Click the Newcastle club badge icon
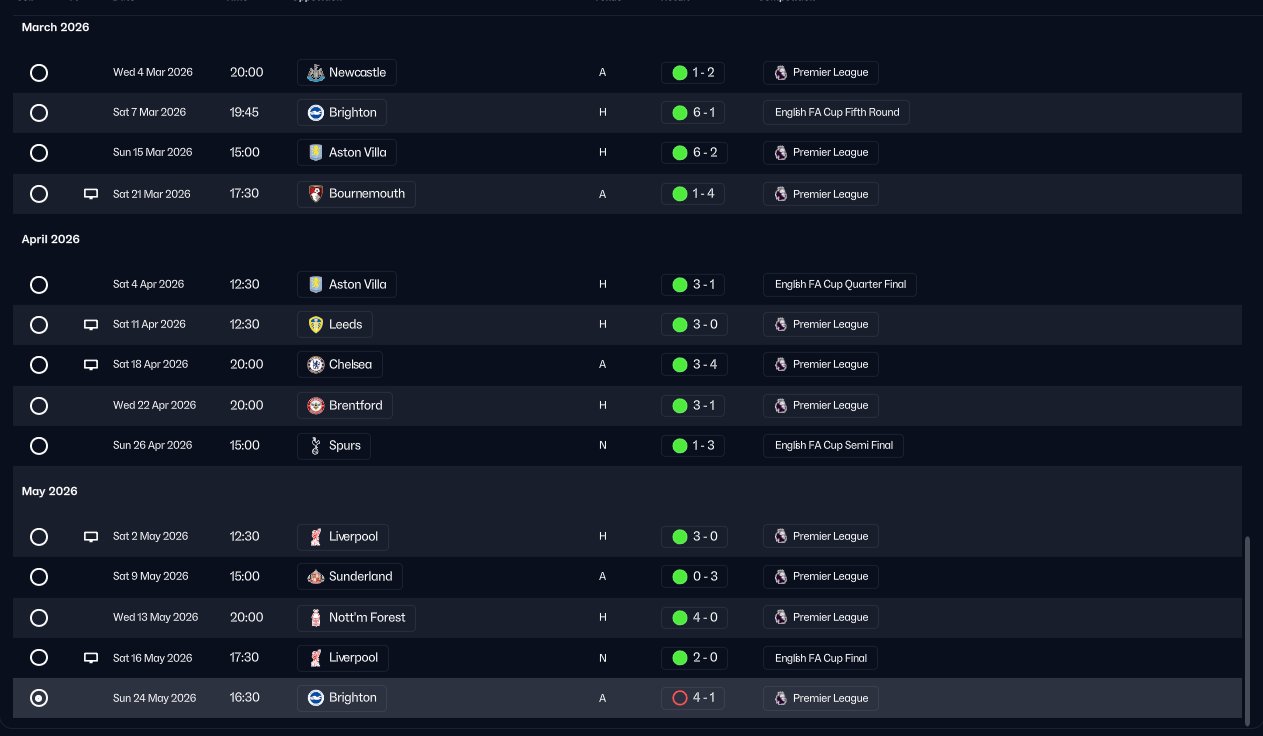This screenshot has height=736, width=1263. click(x=316, y=73)
